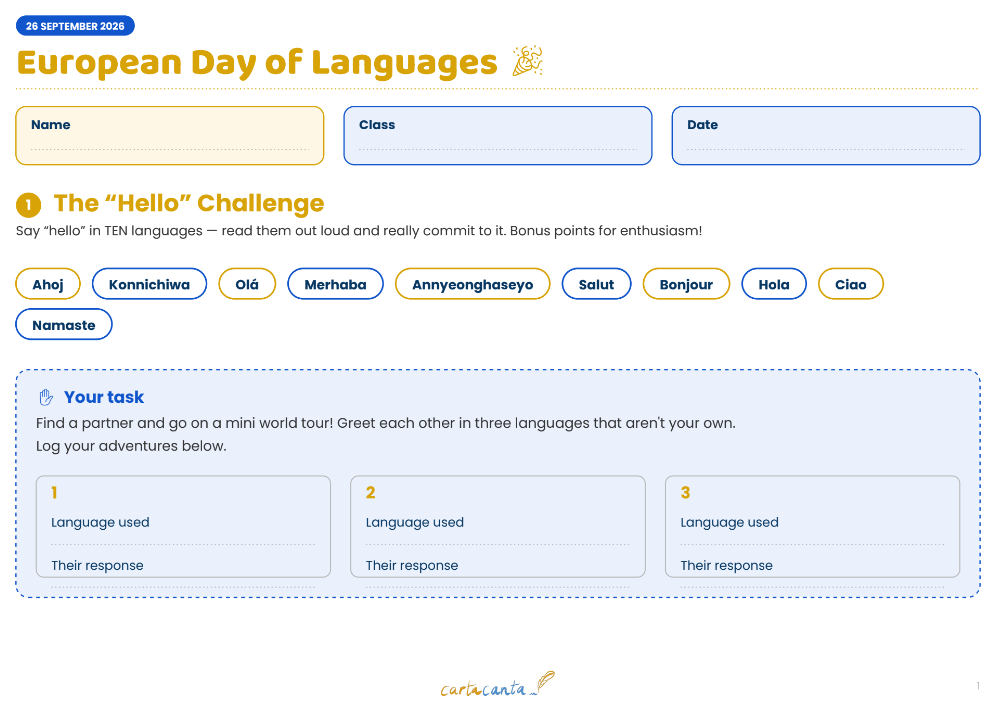The height and width of the screenshot is (703, 1006).
Task: Click into the Name field
Action: point(170,135)
